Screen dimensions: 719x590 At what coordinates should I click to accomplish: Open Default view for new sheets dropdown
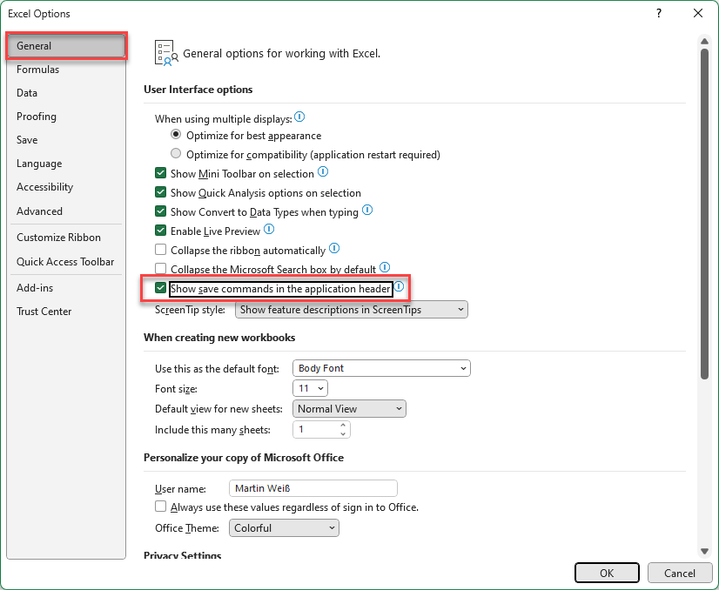(x=349, y=409)
